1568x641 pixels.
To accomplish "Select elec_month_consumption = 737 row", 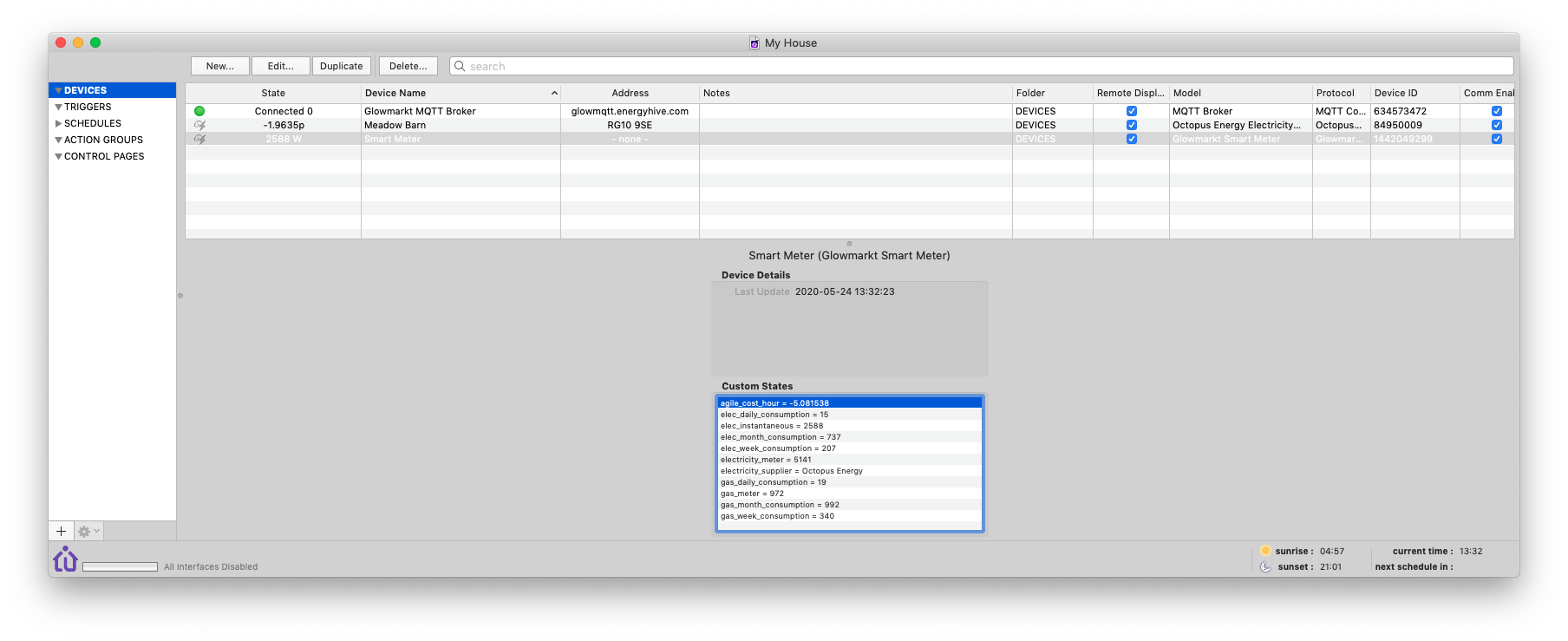I will [x=850, y=437].
